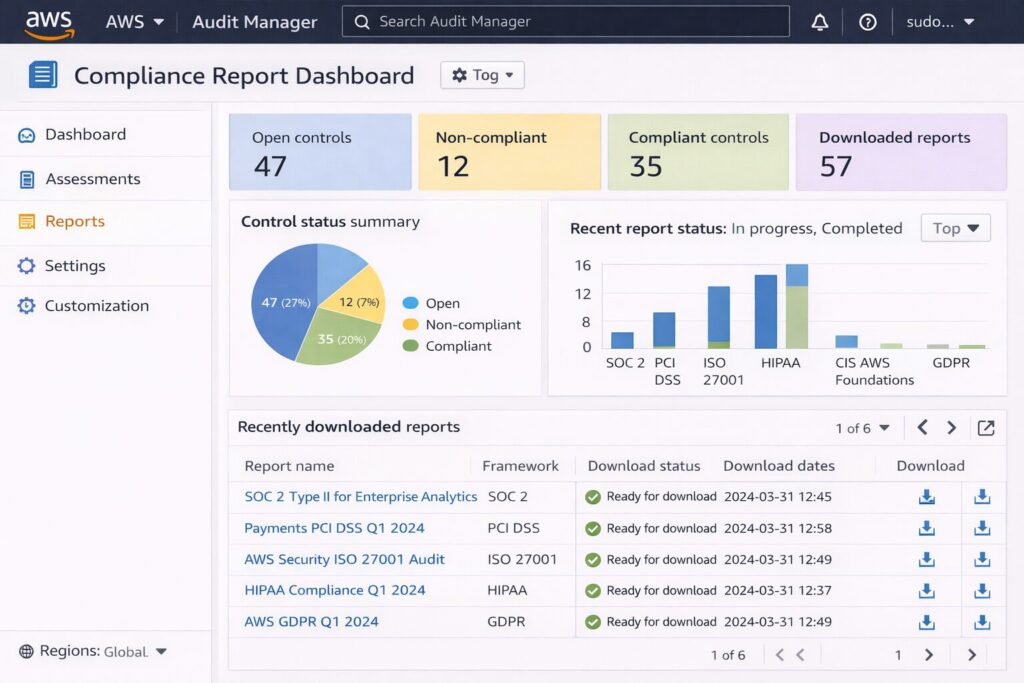
Task: Open the 1 of 6 page dropdown
Action: (x=862, y=428)
